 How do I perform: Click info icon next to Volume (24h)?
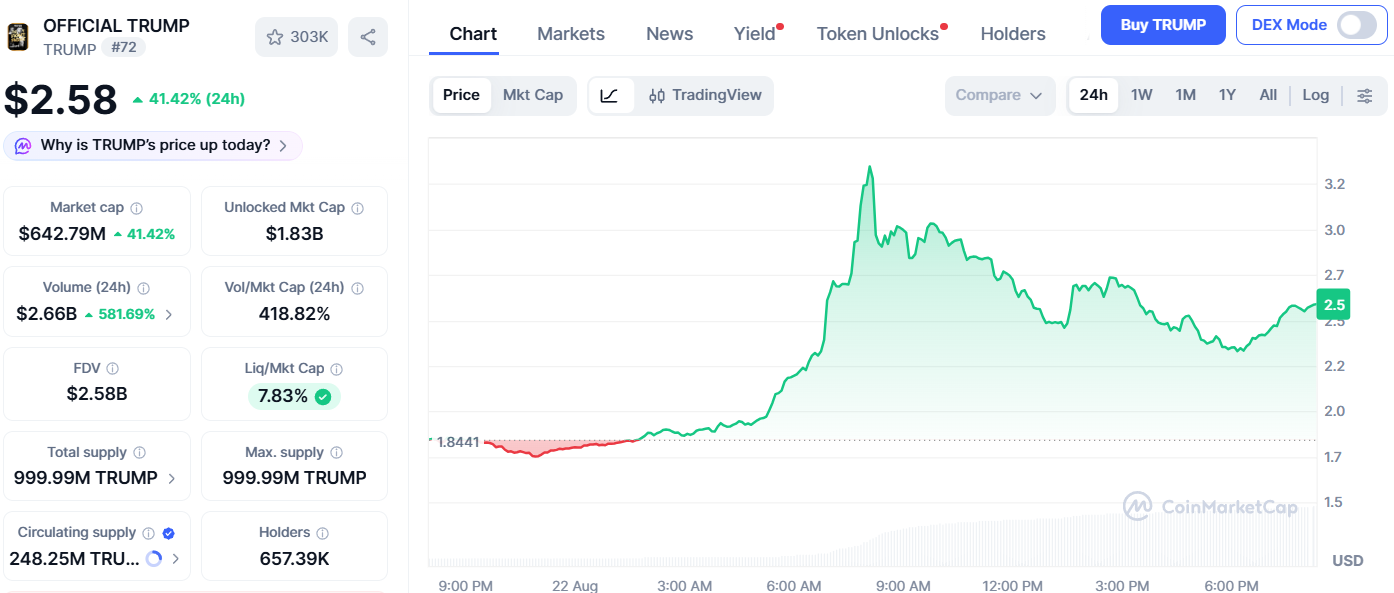[x=144, y=288]
